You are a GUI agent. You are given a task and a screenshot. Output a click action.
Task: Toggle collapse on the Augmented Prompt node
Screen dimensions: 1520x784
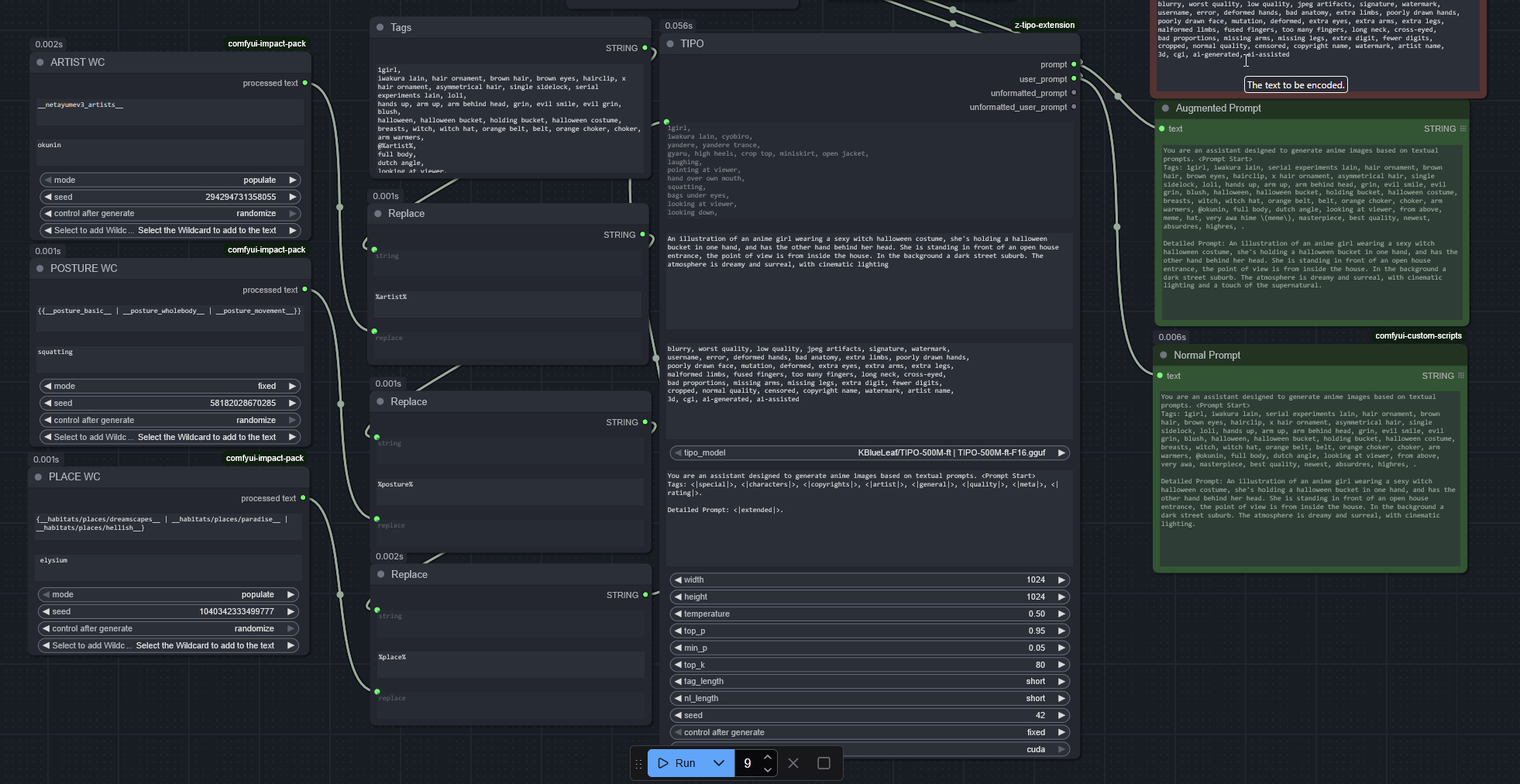click(1165, 108)
